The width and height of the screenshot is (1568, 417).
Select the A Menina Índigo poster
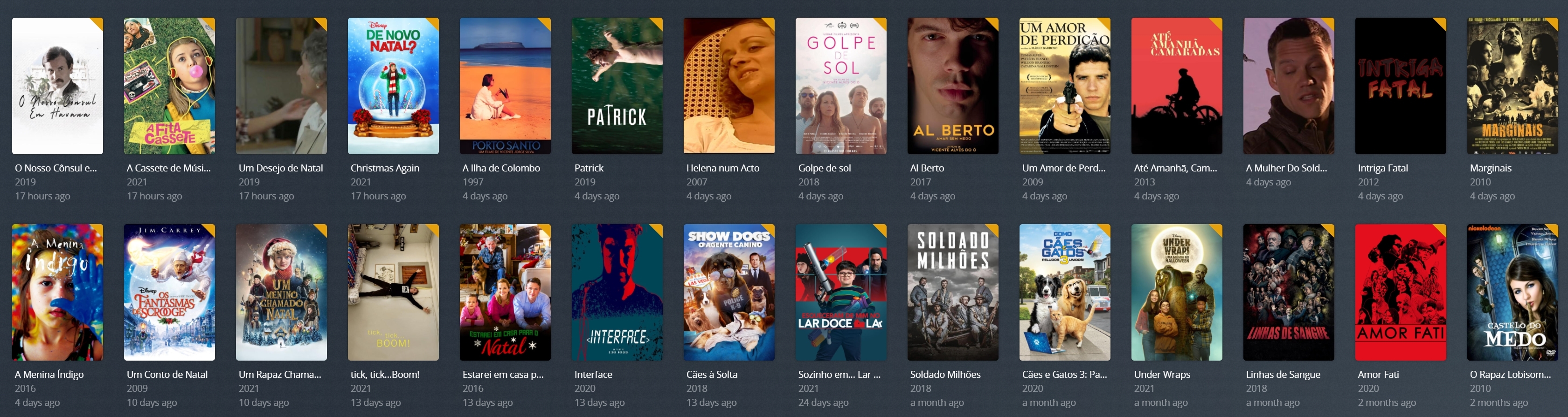57,293
